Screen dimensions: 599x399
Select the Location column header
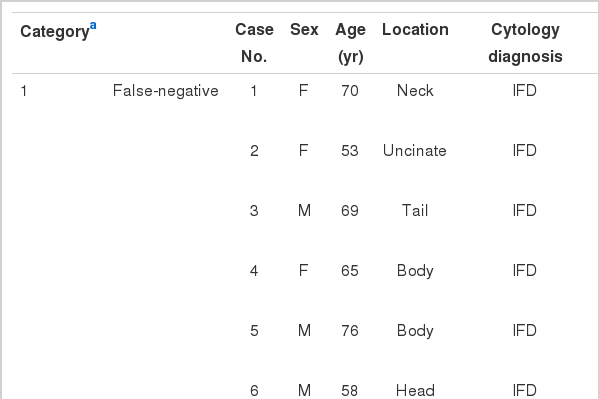415,29
